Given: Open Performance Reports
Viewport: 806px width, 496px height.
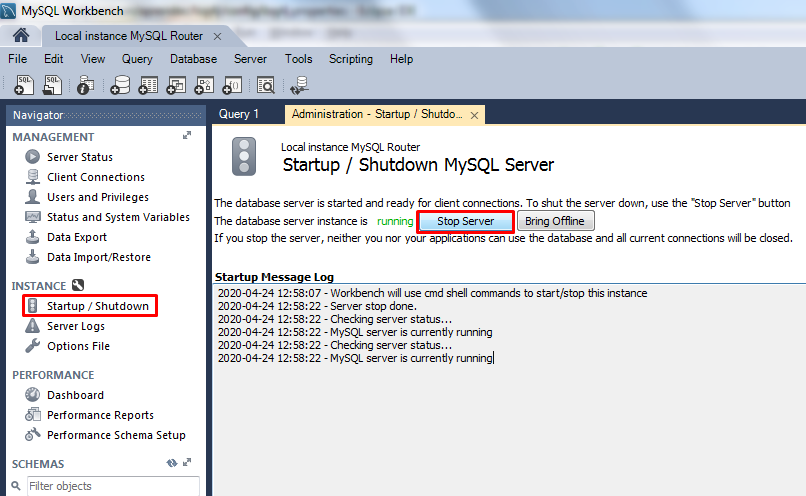Looking at the screenshot, I should [x=100, y=415].
